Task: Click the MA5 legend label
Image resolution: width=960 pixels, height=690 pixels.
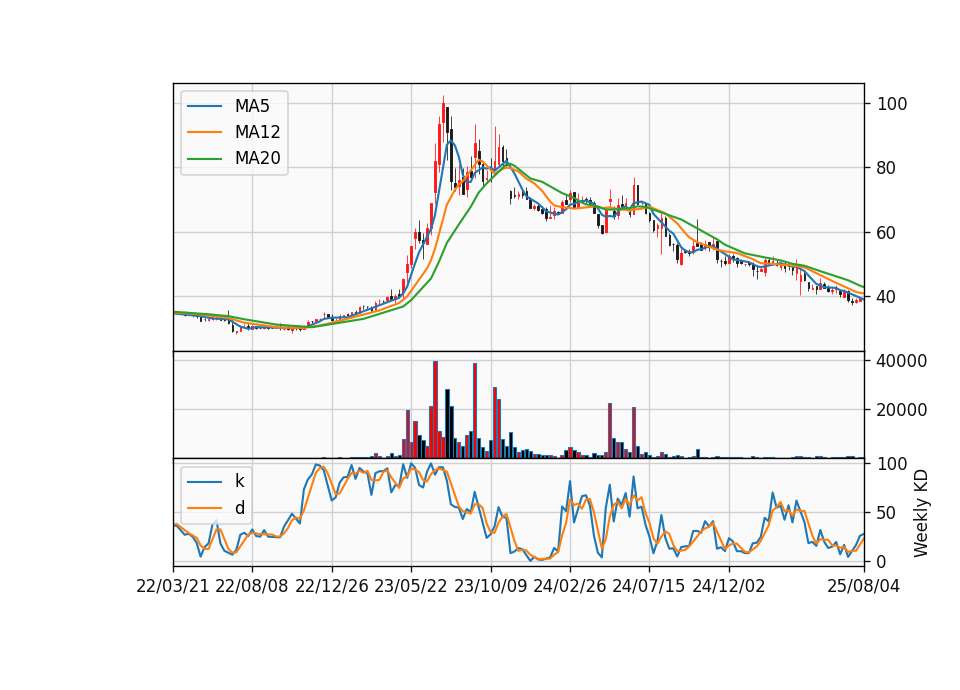Action: pos(252,106)
